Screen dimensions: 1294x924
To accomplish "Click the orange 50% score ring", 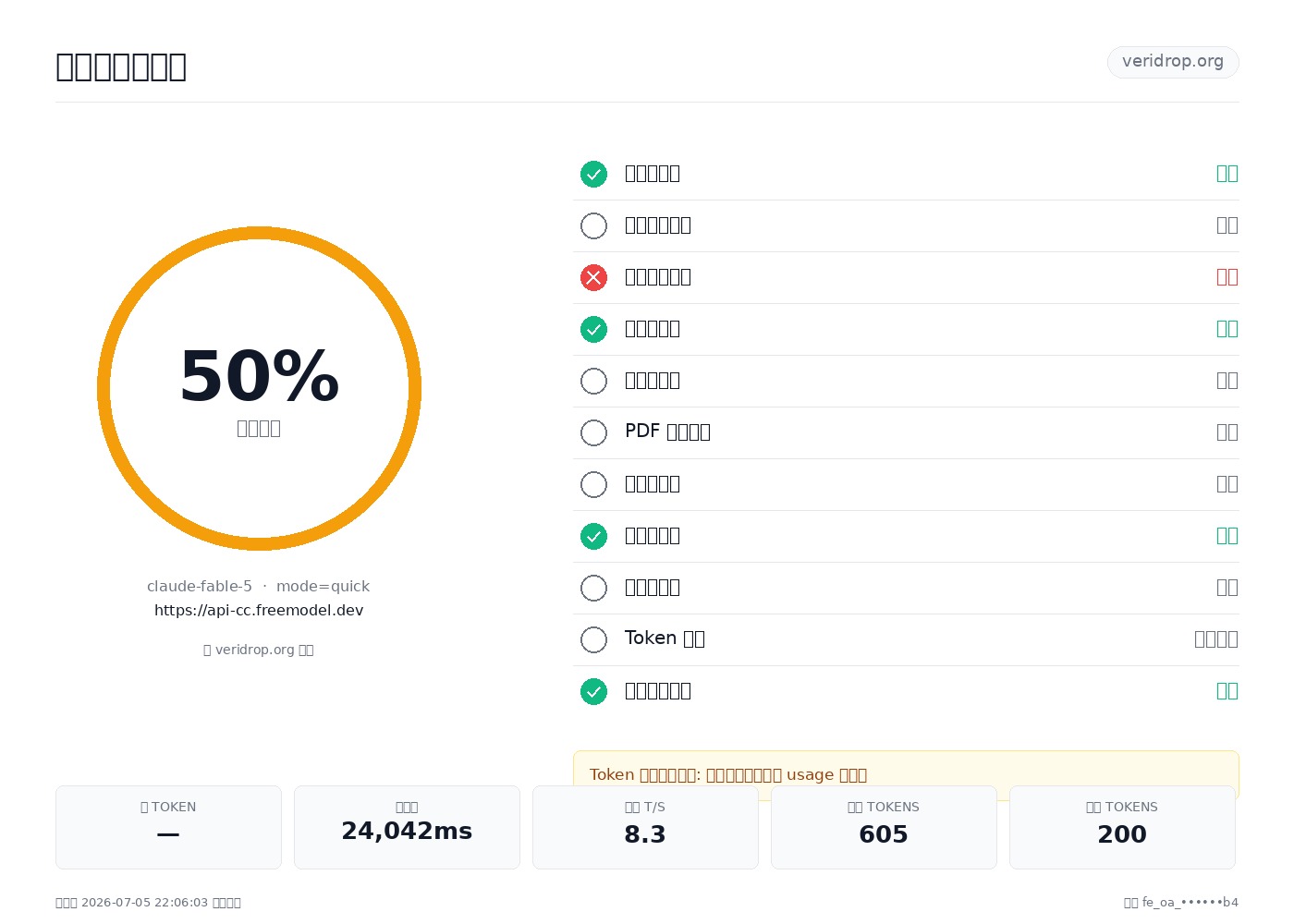I will click(259, 388).
